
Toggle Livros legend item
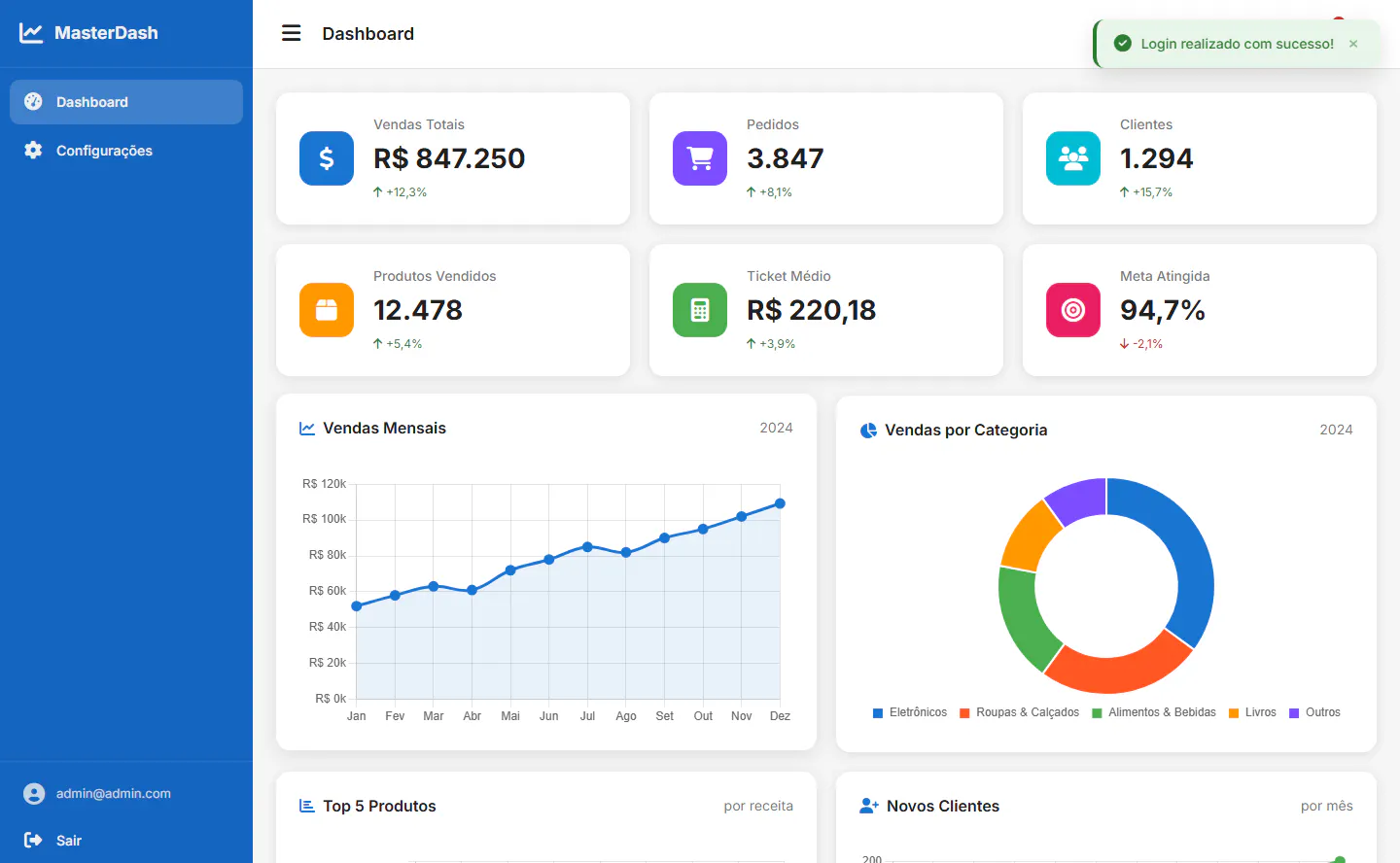point(1252,712)
